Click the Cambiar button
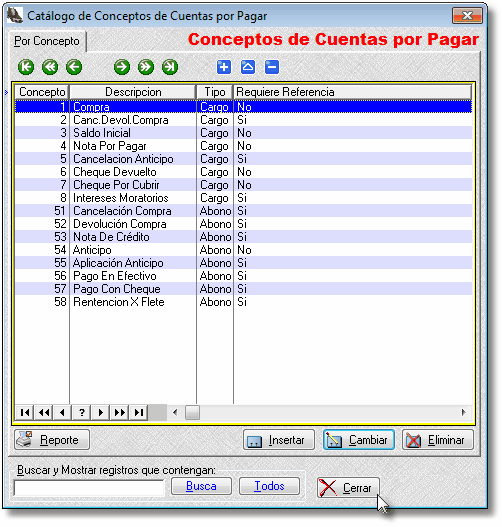Screen dimensions: 502x527 (359, 440)
